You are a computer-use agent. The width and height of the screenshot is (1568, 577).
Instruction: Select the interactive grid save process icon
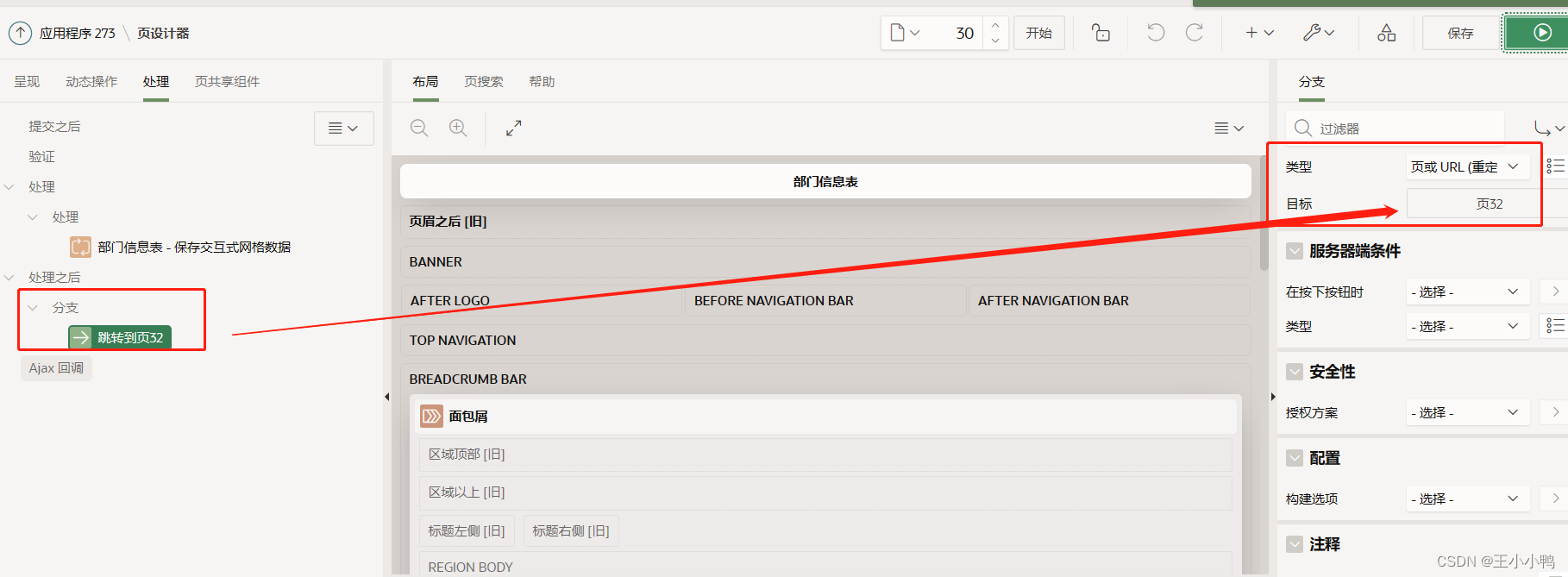(x=81, y=248)
